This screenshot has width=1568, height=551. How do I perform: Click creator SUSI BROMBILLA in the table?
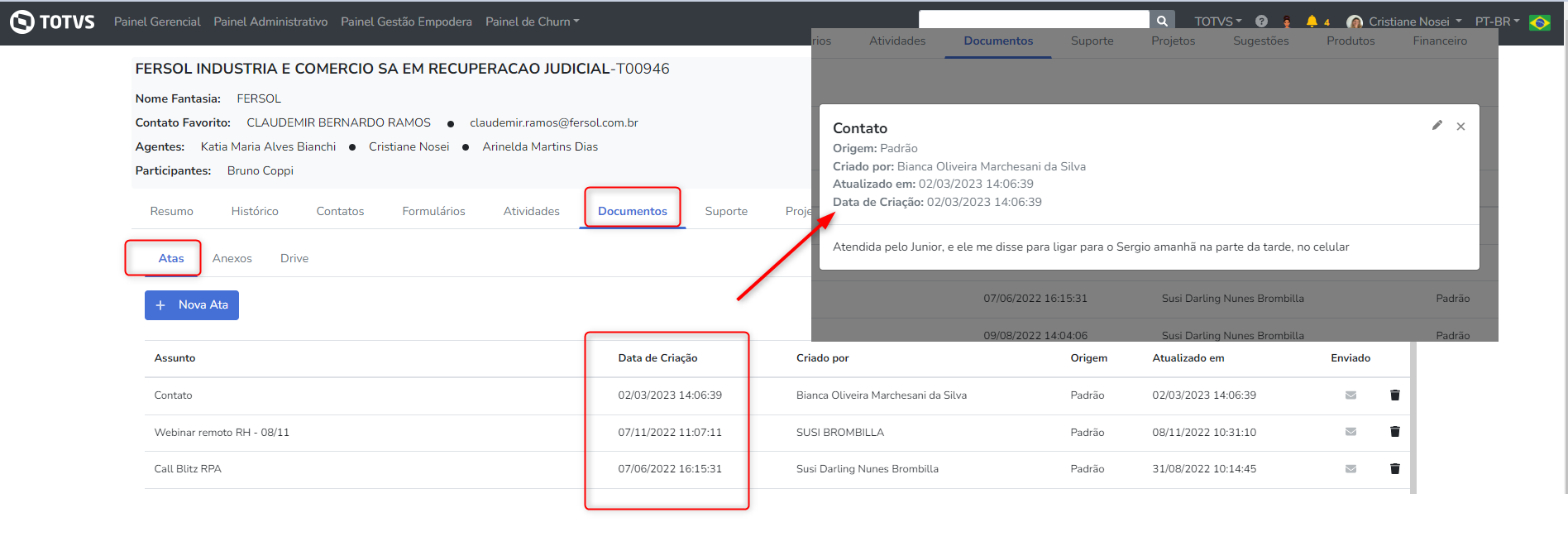point(840,433)
